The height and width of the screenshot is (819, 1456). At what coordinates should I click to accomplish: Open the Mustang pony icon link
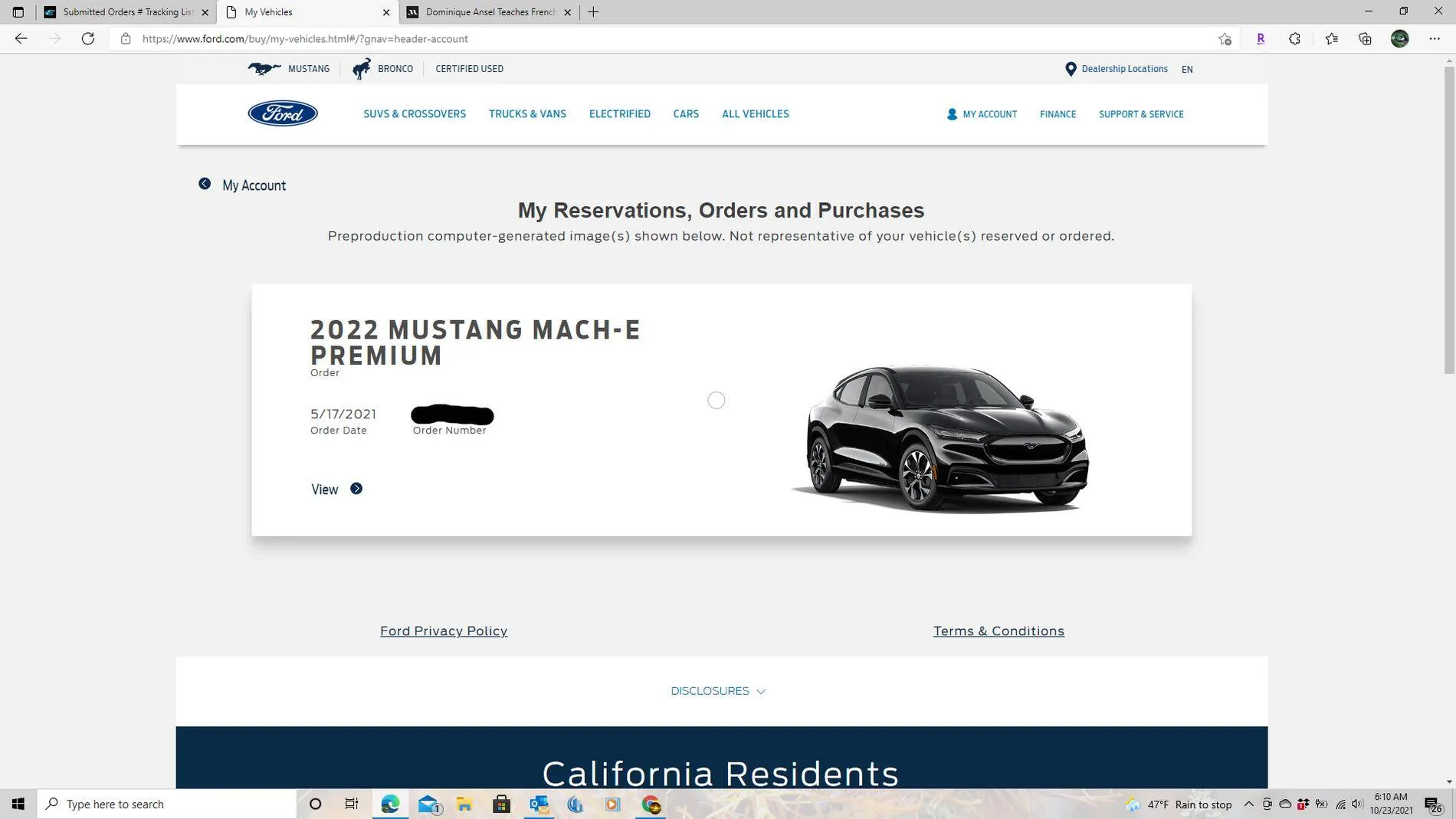pyautogui.click(x=264, y=68)
